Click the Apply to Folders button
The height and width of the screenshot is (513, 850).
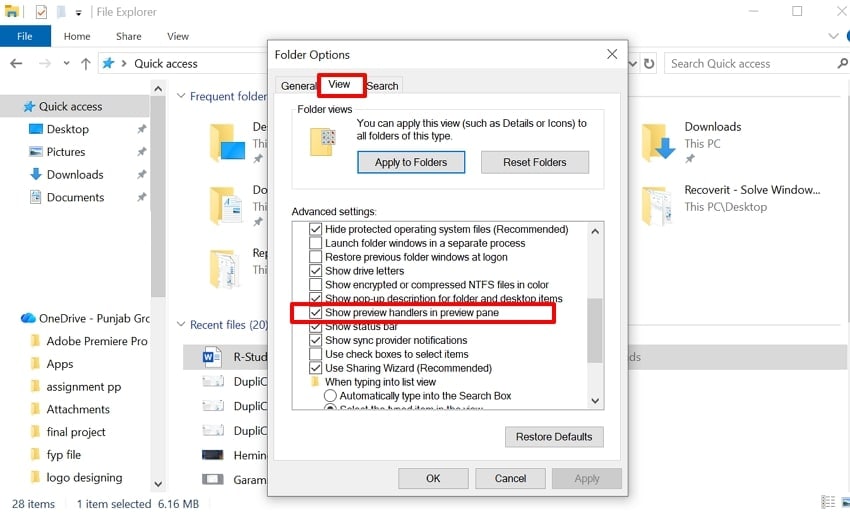(411, 162)
